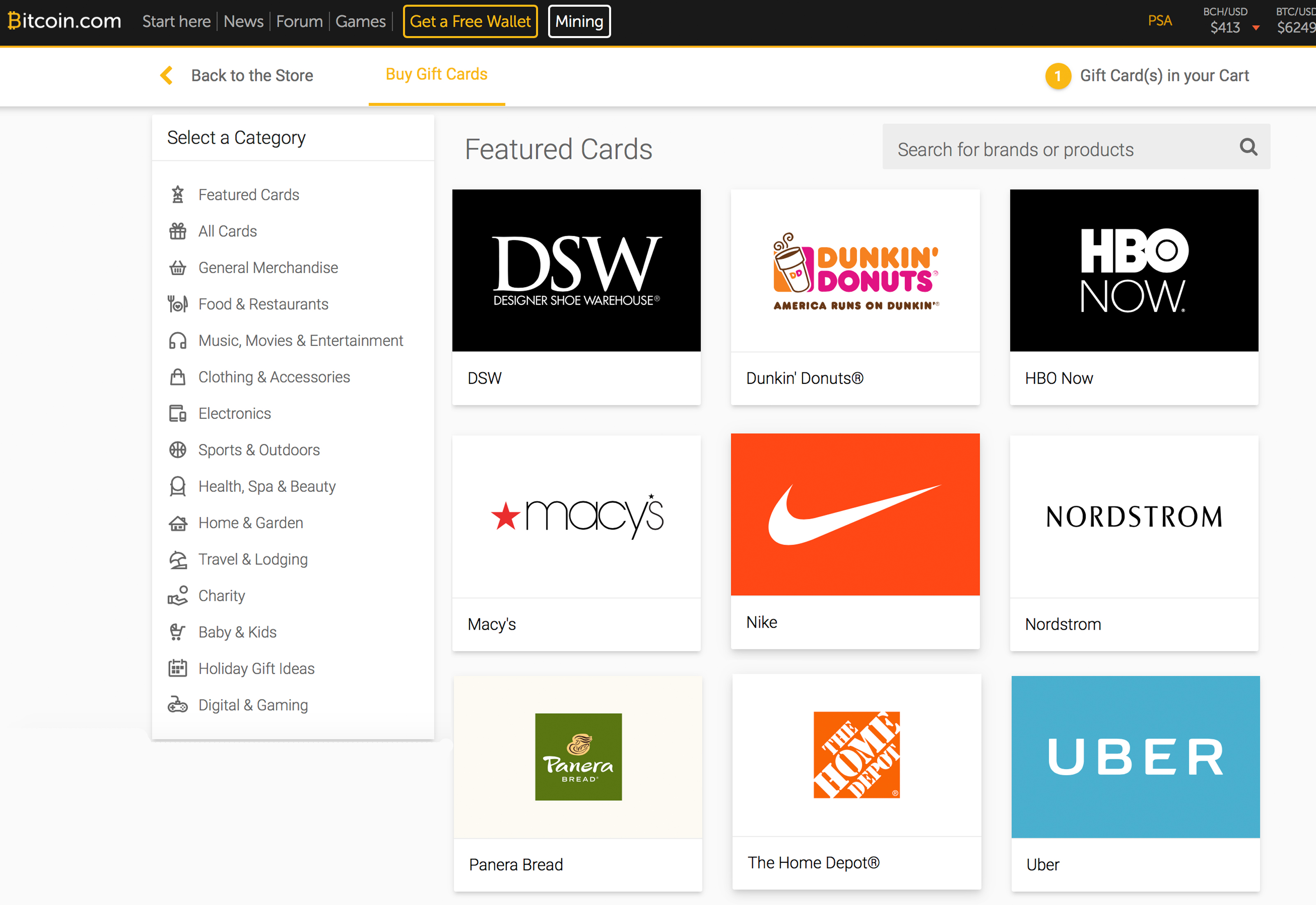Image resolution: width=1316 pixels, height=905 pixels.
Task: Open the cart item count badge
Action: click(x=1058, y=76)
